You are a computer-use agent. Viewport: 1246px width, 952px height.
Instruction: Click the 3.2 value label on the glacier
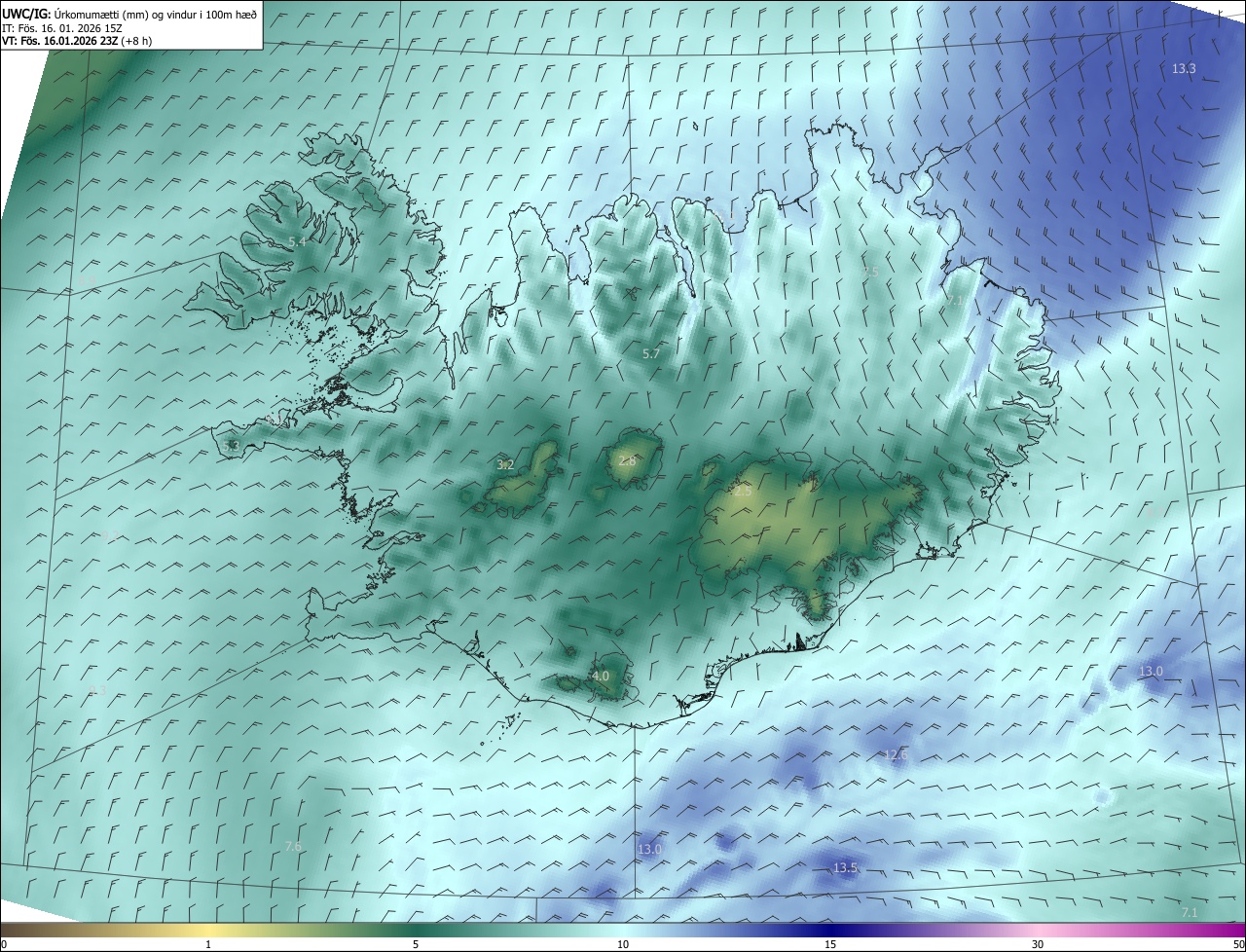click(505, 464)
